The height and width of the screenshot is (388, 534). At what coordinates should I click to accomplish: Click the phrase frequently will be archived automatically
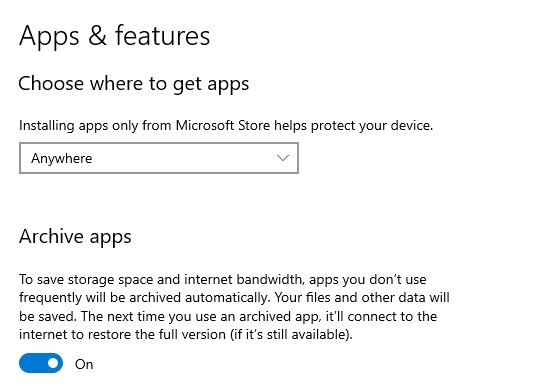[x=145, y=298]
